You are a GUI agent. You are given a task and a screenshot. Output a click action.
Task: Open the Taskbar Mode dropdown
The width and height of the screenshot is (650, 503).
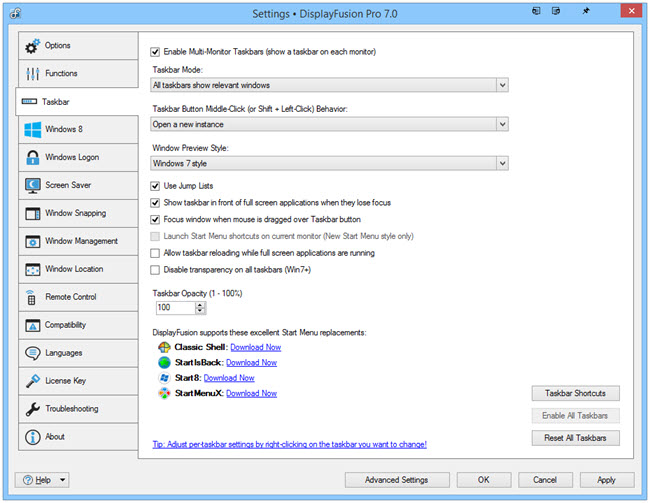pyautogui.click(x=329, y=85)
